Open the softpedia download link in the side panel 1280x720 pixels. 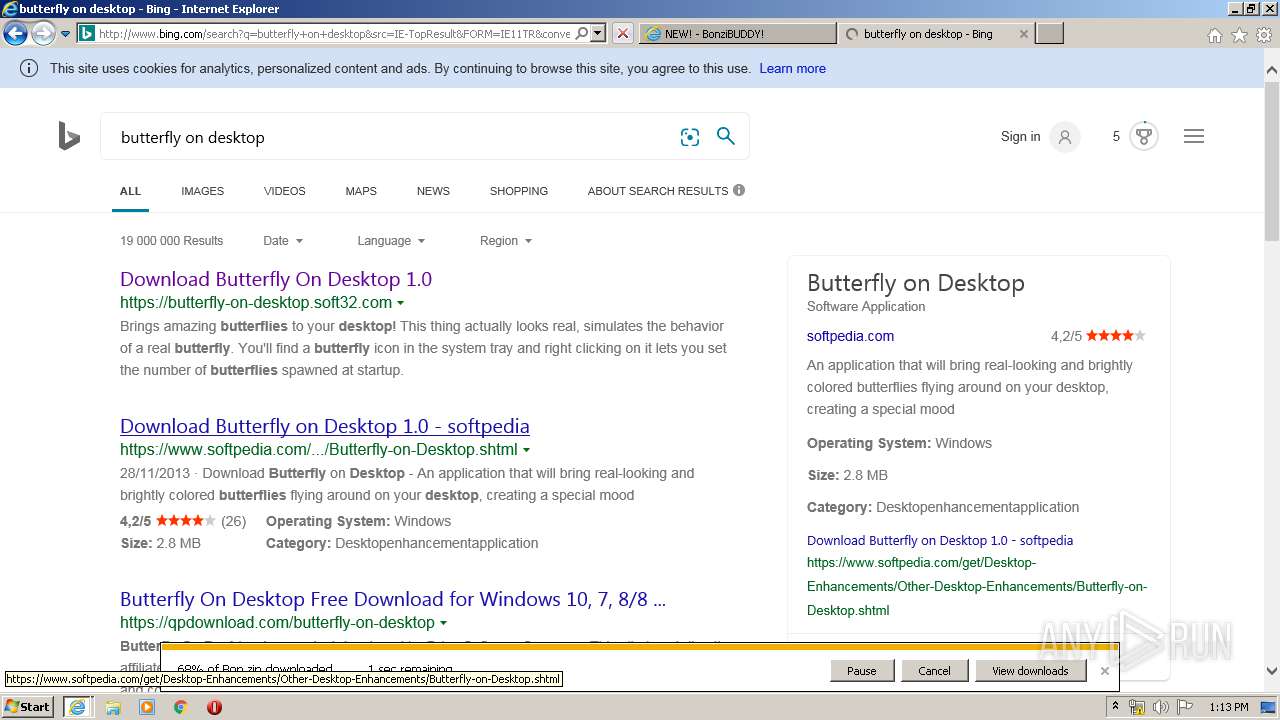940,540
